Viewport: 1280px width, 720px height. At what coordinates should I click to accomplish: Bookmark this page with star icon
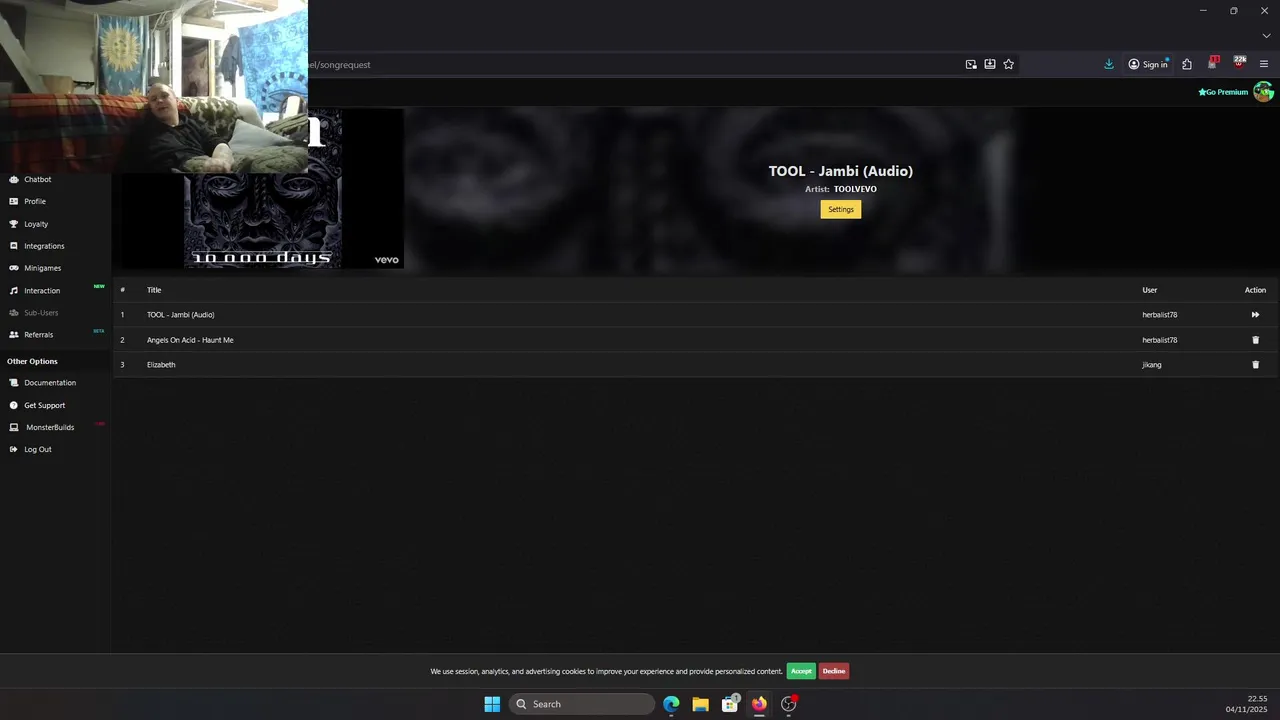[x=1008, y=64]
